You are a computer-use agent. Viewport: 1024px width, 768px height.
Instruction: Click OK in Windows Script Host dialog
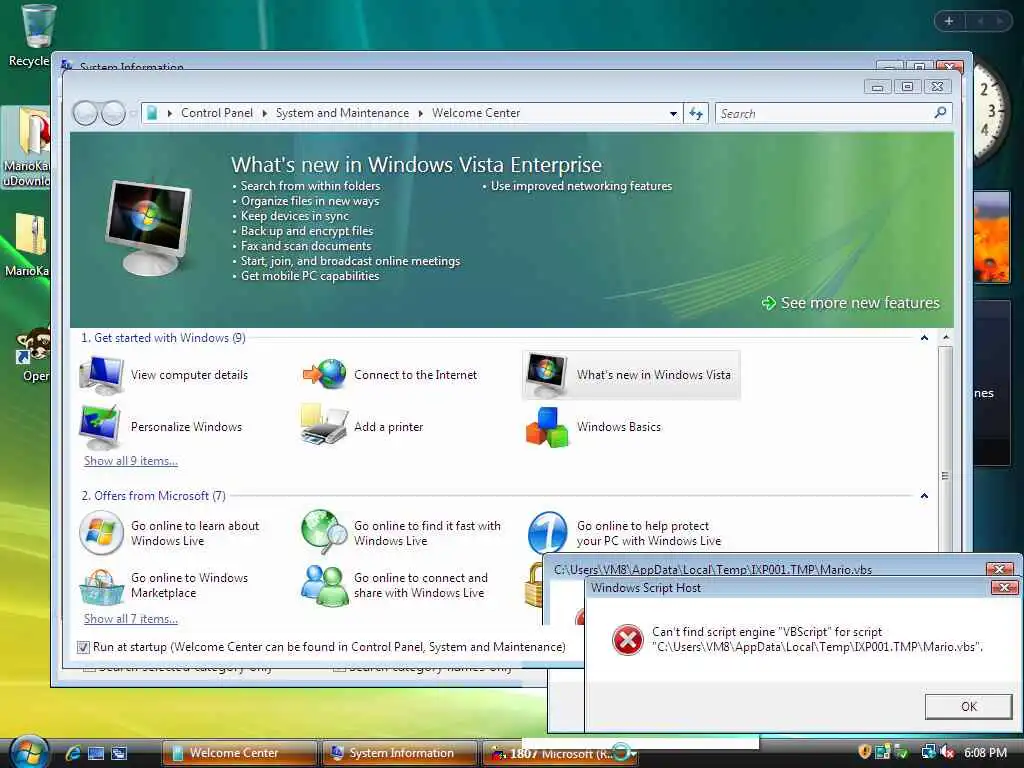tap(968, 706)
